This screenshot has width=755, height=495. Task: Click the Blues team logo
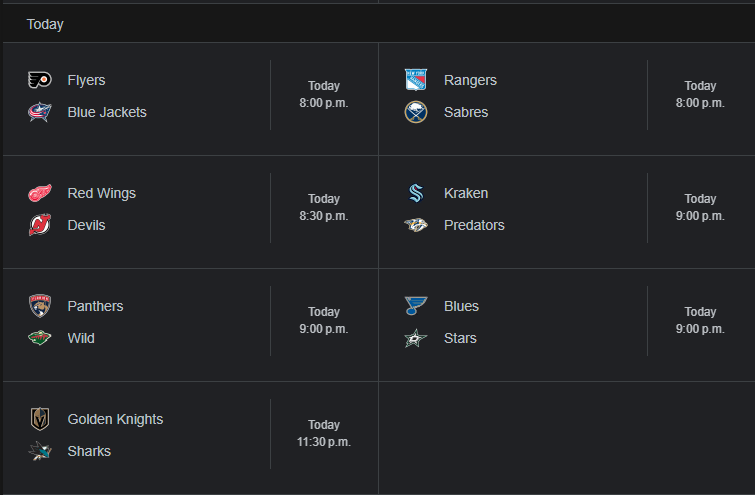pos(416,306)
